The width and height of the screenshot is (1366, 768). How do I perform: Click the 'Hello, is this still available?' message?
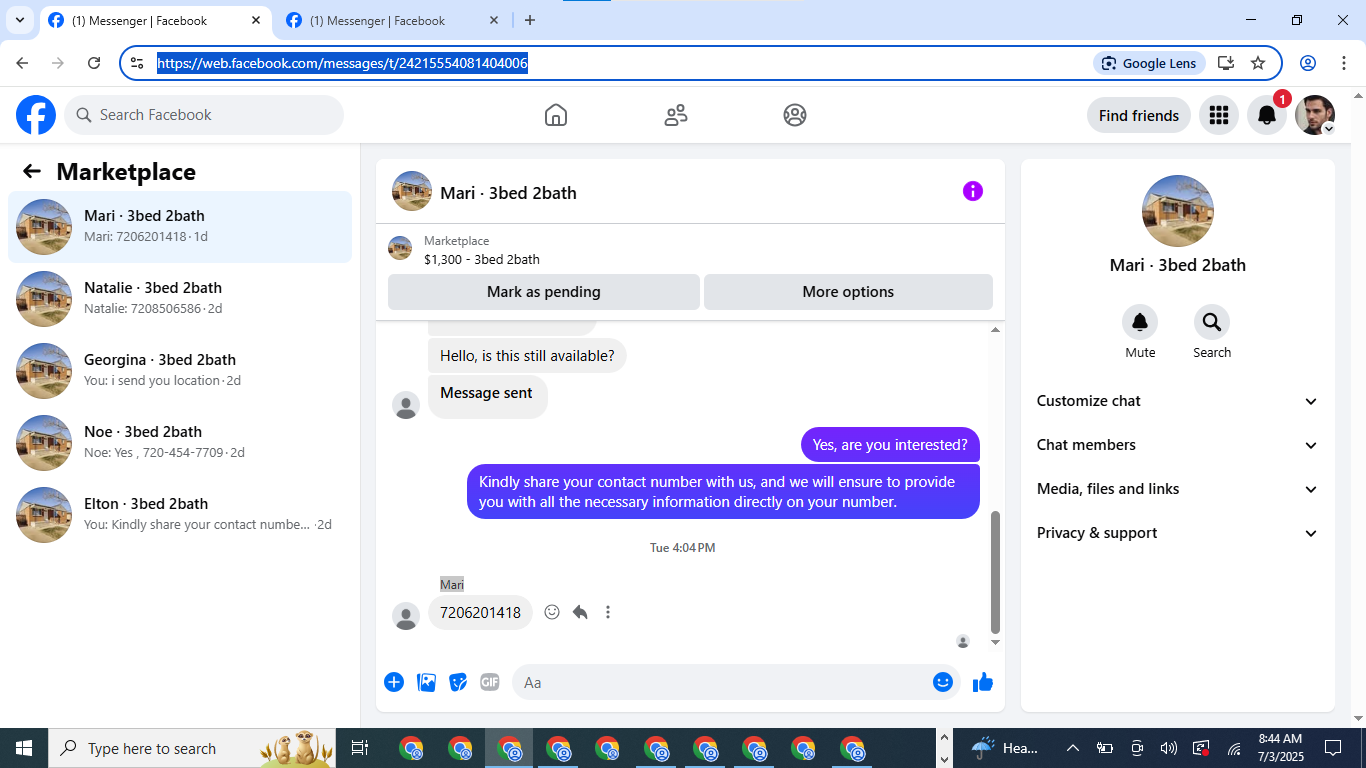[x=527, y=355]
